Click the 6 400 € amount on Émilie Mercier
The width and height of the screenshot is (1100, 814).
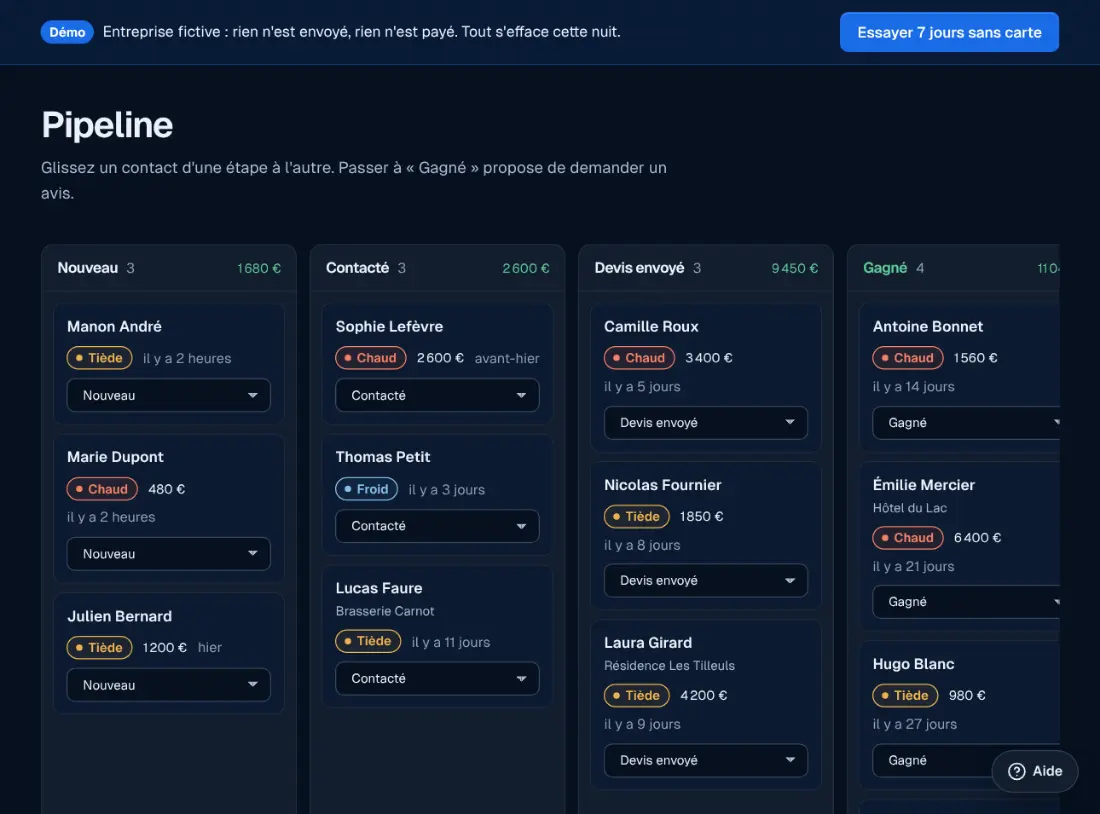[x=977, y=538]
